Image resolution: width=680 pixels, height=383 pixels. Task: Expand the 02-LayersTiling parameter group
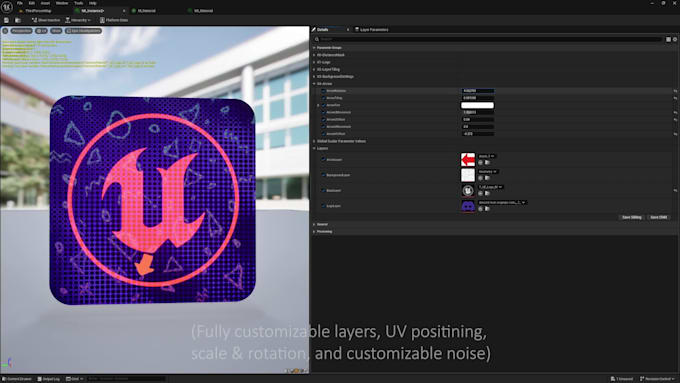(314, 69)
